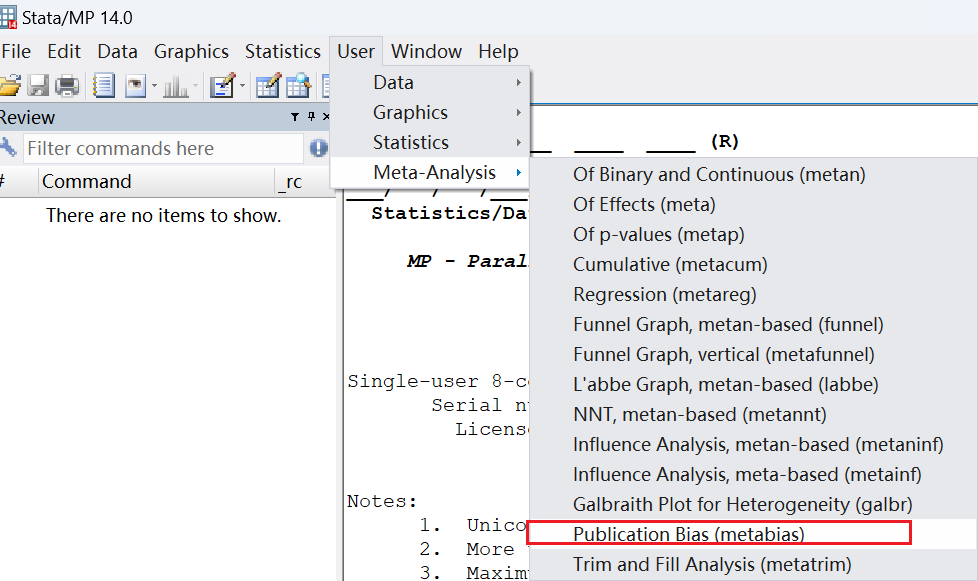This screenshot has width=978, height=581.
Task: Pin the Review panel
Action: tap(311, 117)
